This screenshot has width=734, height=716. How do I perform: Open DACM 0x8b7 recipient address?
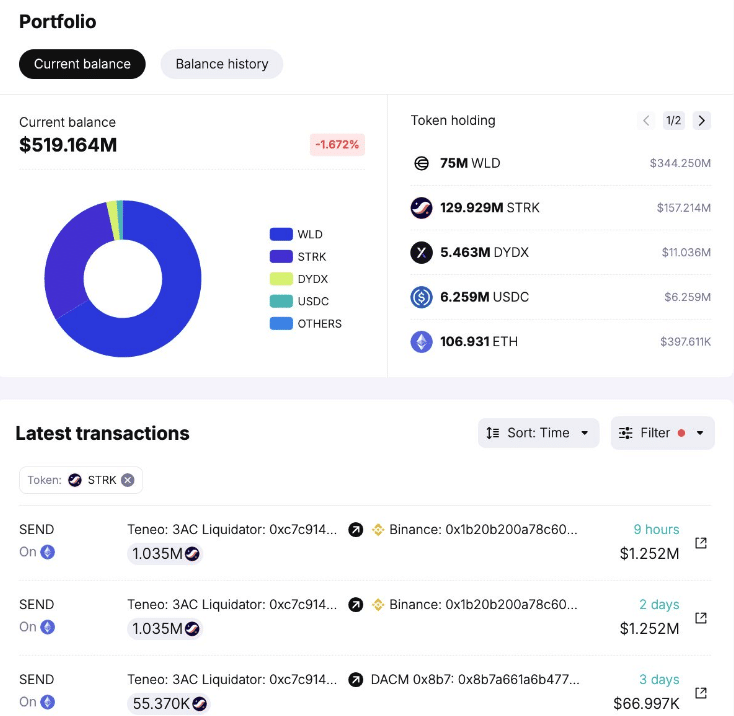click(x=475, y=679)
